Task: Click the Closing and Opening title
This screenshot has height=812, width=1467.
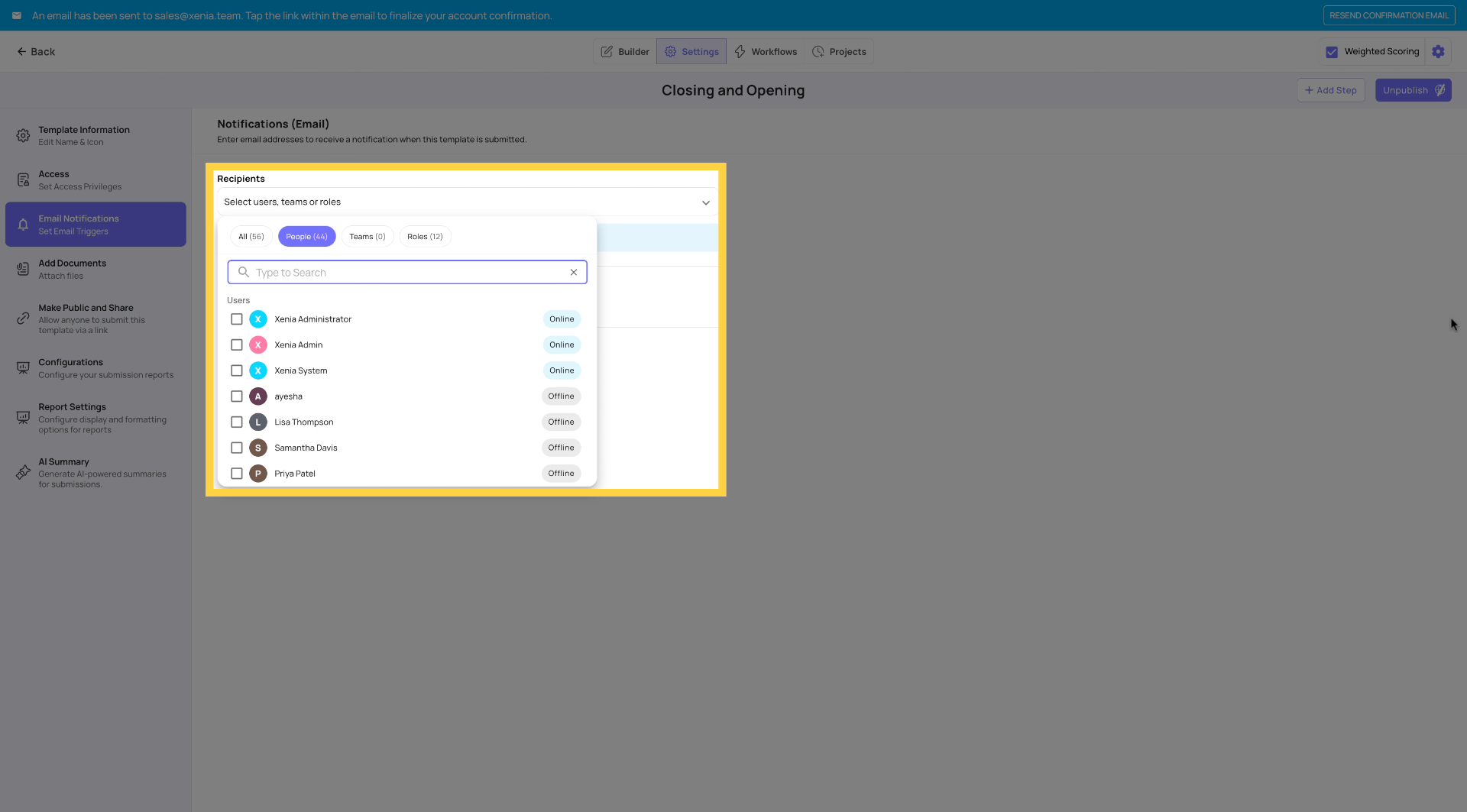Action: 733,90
